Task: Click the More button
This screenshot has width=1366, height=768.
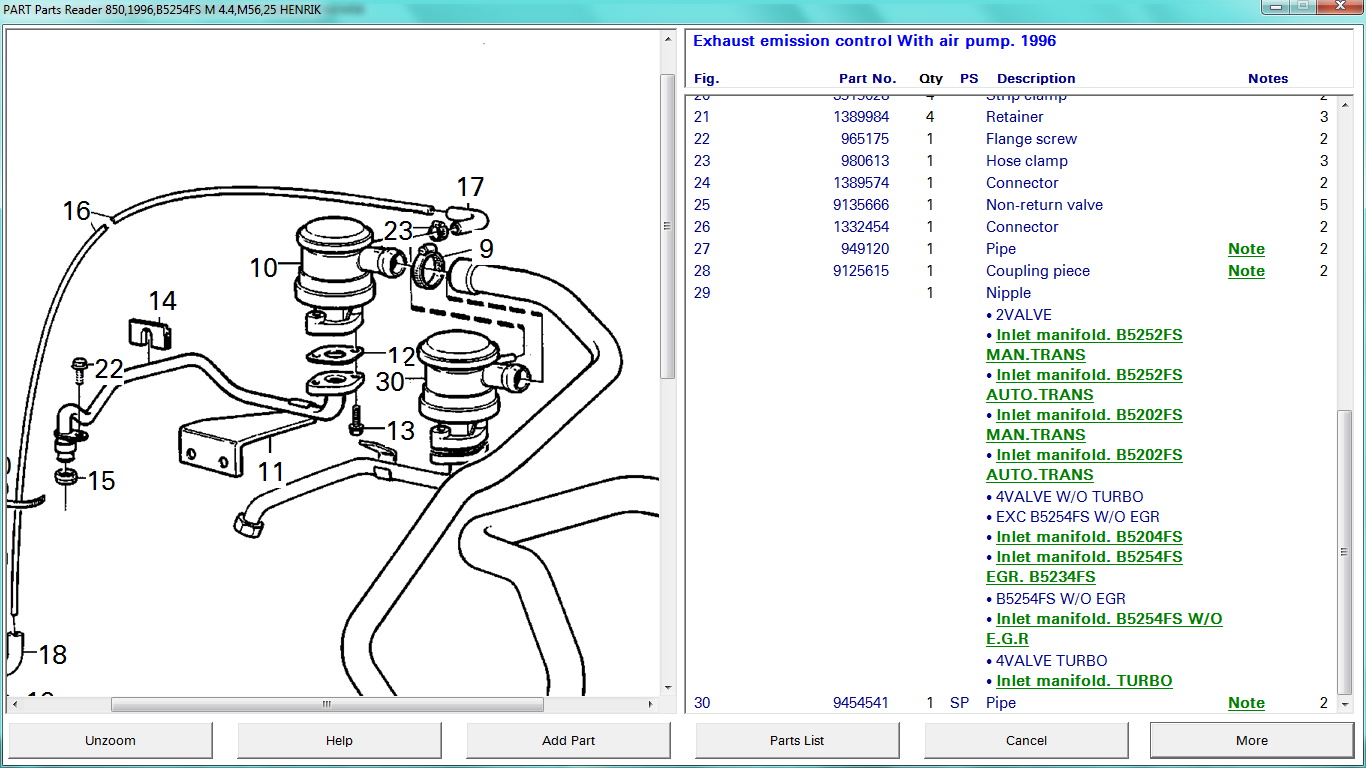Action: pyautogui.click(x=1252, y=741)
